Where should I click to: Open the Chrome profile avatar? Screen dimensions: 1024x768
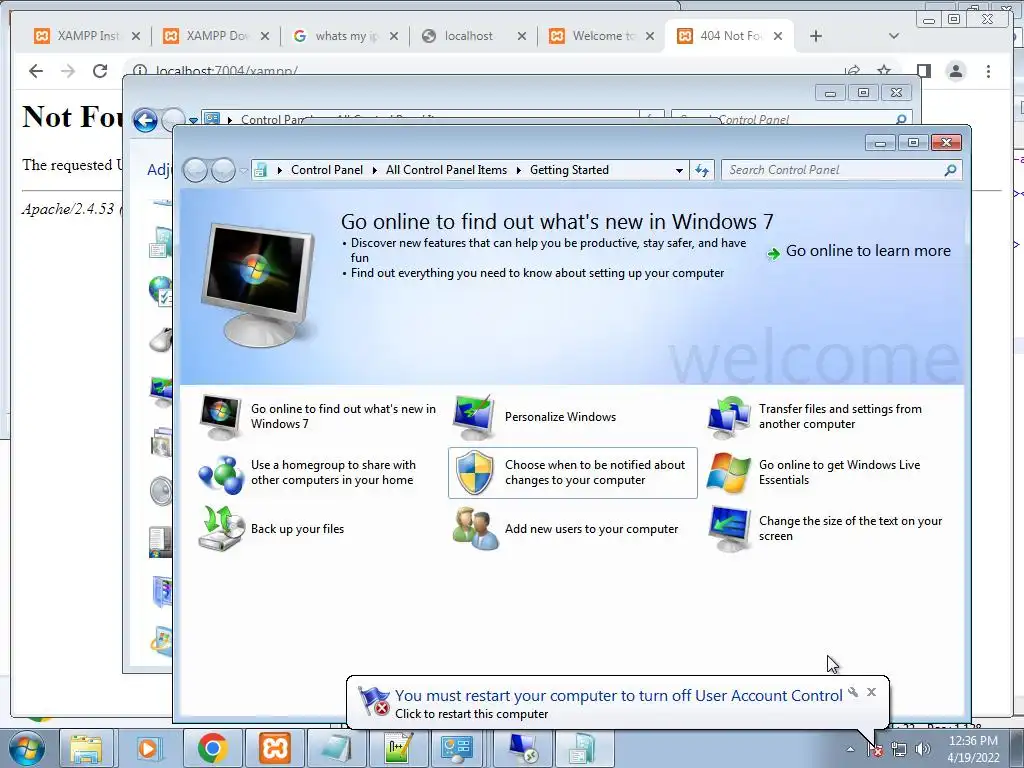pos(955,71)
